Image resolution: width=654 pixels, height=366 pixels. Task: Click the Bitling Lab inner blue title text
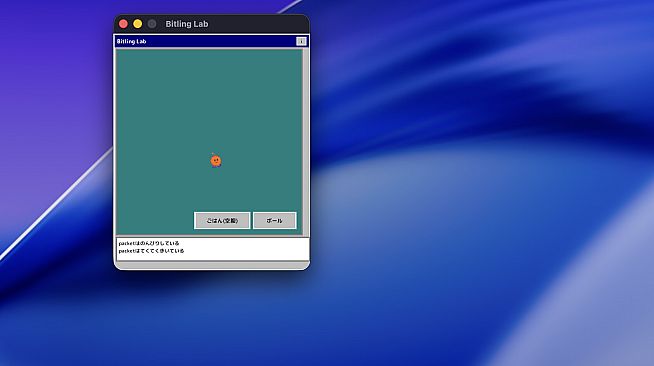coord(131,41)
